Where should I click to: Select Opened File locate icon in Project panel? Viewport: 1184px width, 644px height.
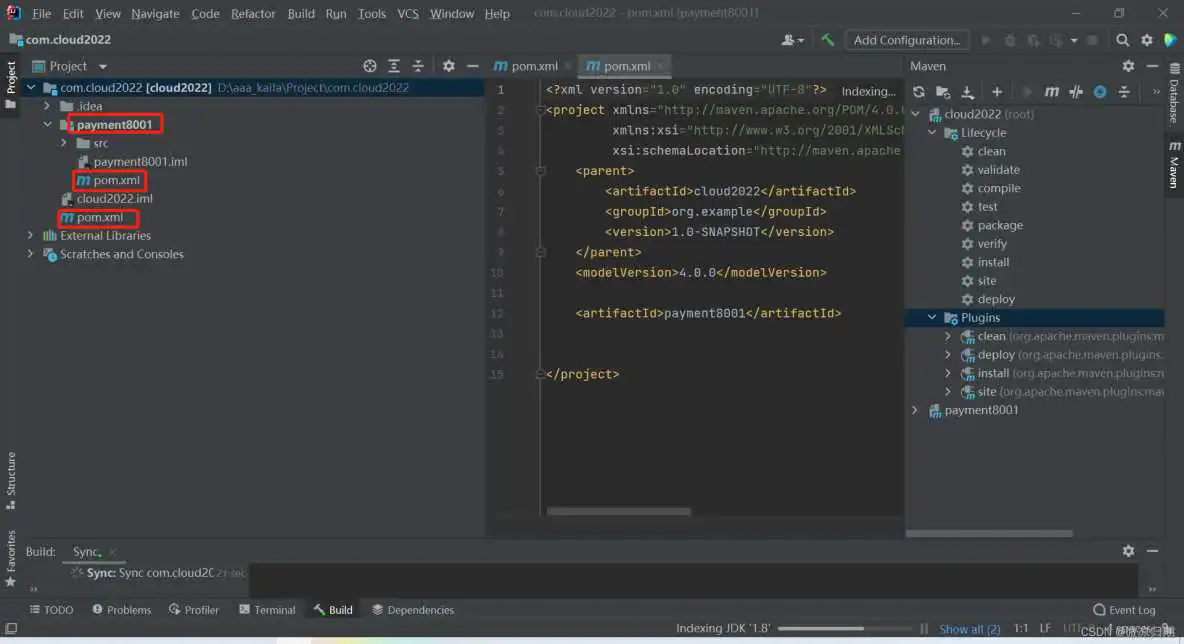(370, 66)
